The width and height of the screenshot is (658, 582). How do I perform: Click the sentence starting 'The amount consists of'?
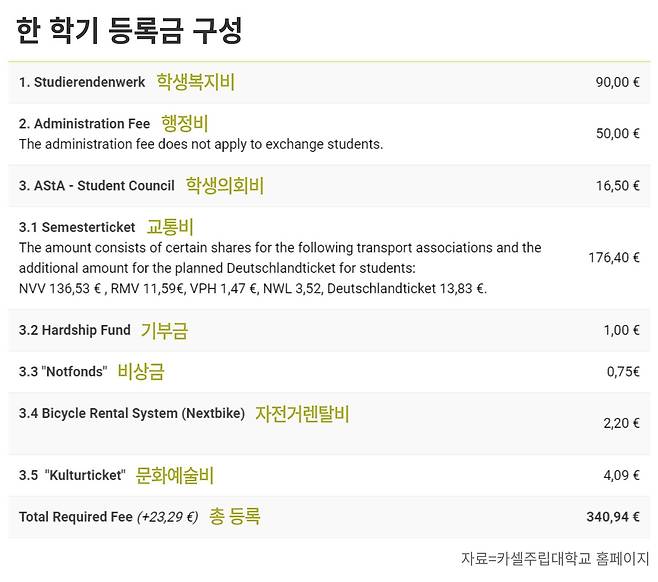(280, 248)
